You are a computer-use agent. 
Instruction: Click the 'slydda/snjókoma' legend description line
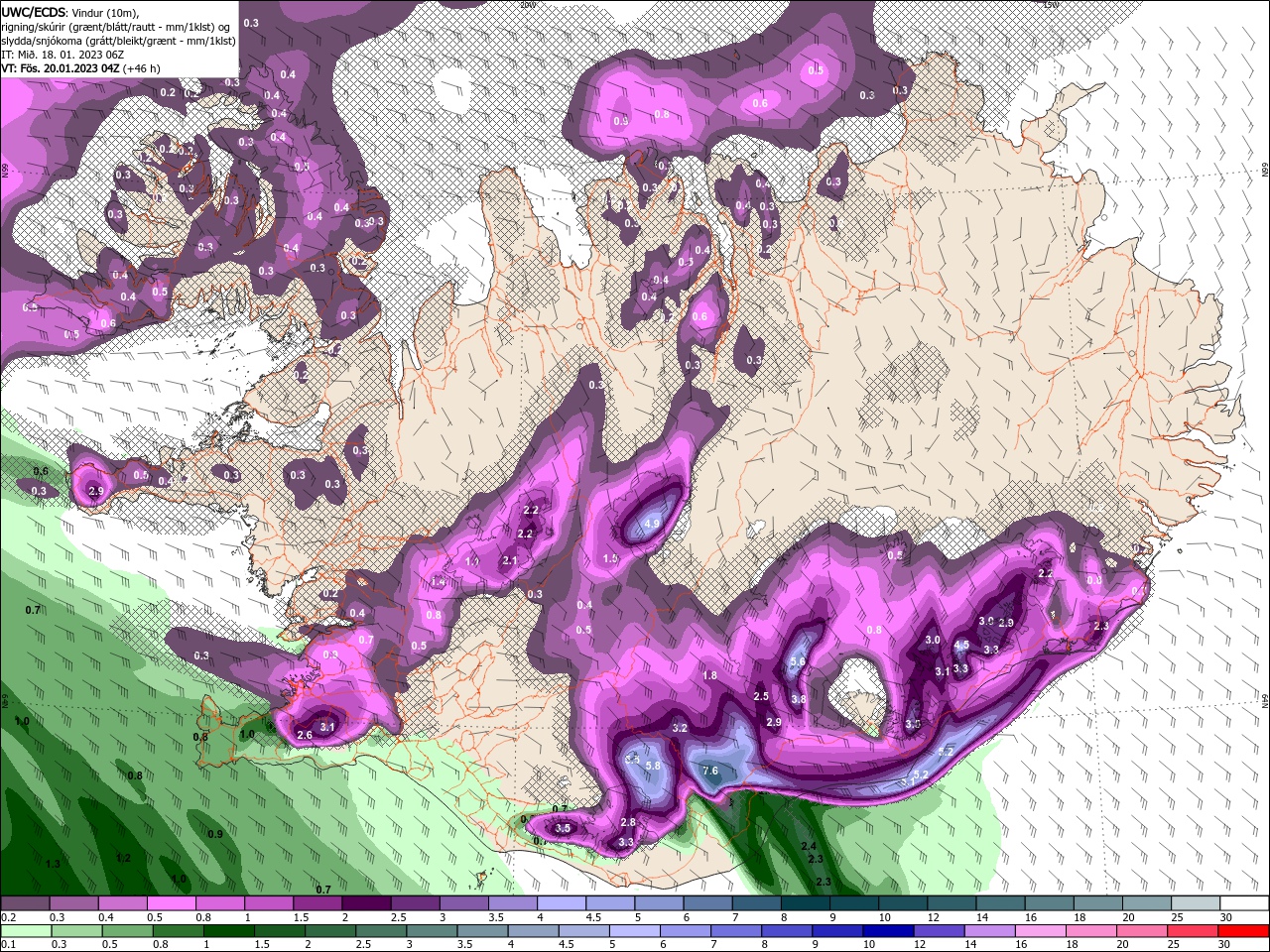point(118,41)
